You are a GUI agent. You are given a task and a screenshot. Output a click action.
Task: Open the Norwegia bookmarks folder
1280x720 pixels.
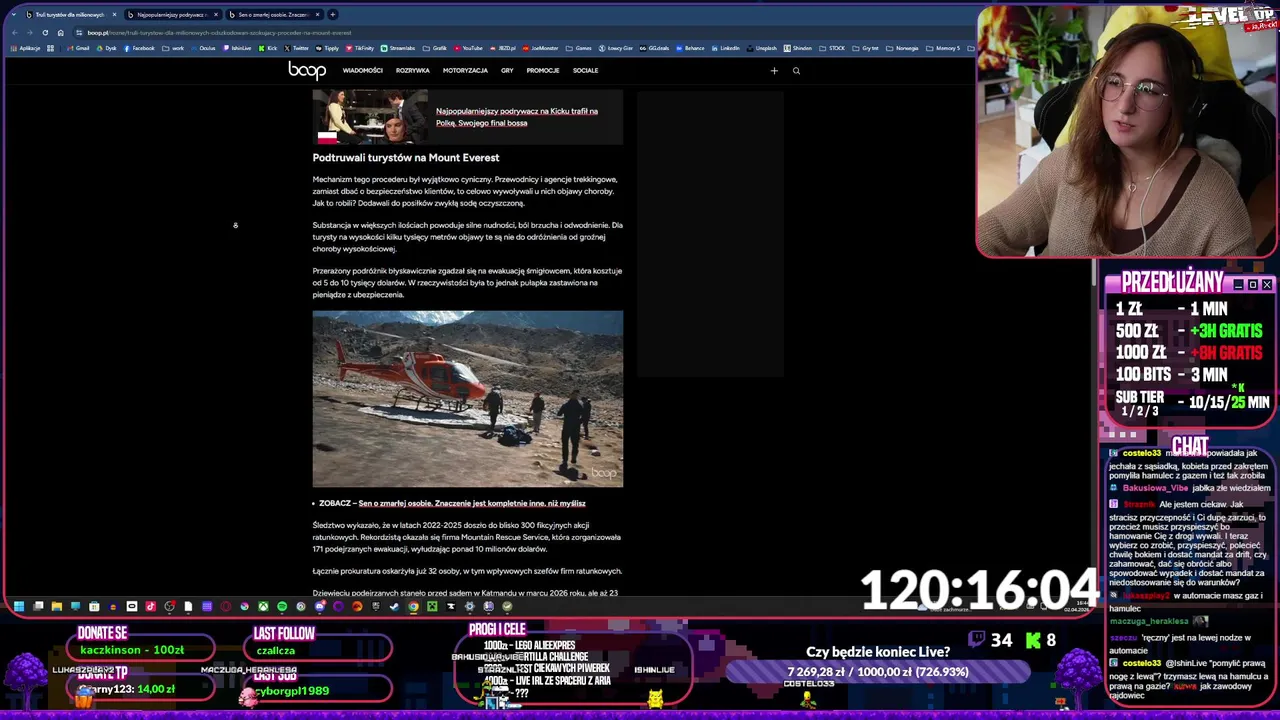click(x=901, y=48)
